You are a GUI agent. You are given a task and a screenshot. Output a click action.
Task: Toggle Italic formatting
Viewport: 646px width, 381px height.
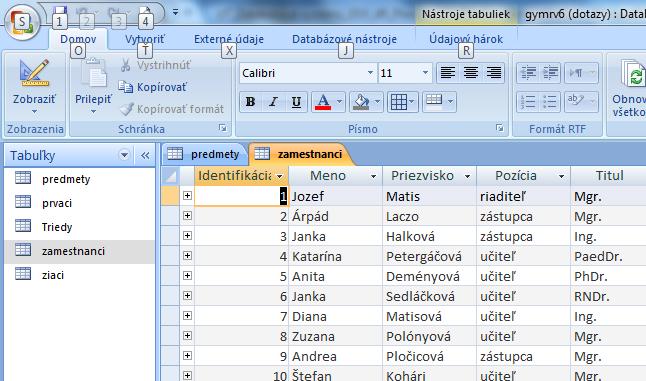(273, 102)
